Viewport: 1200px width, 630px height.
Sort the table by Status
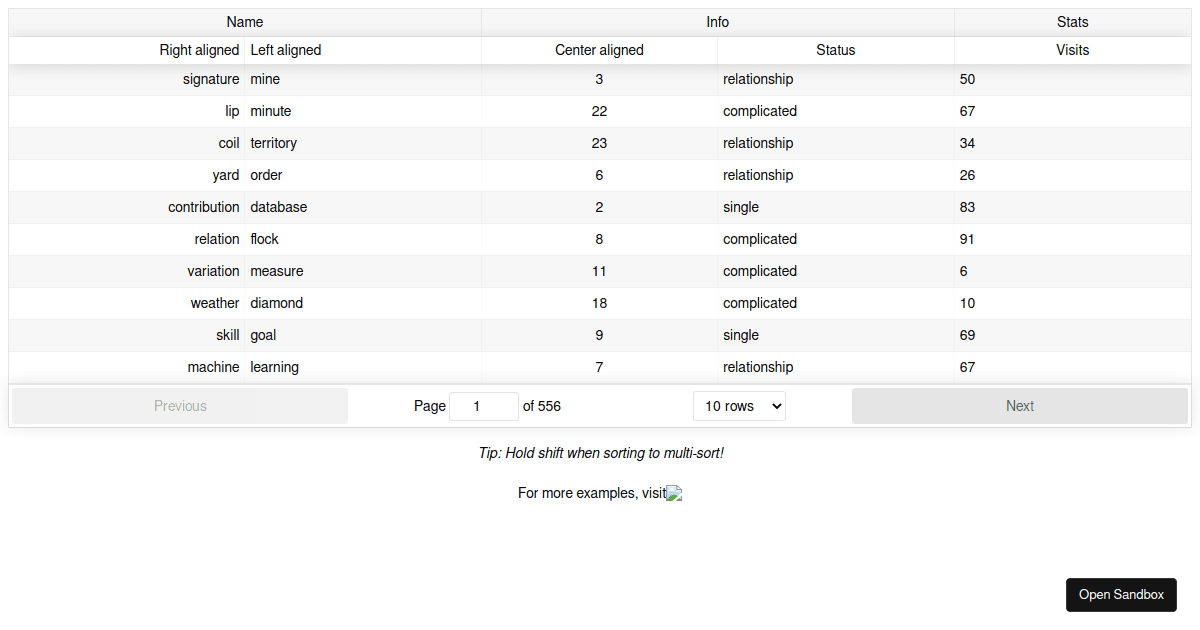[x=836, y=50]
